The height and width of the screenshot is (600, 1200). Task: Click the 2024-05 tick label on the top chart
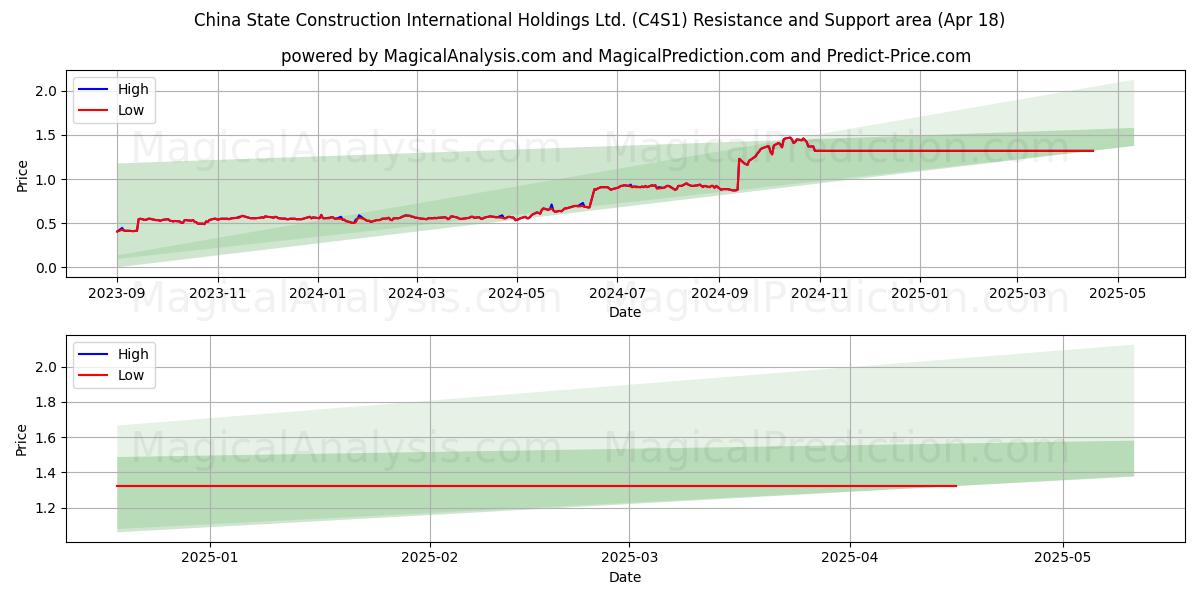coord(517,295)
